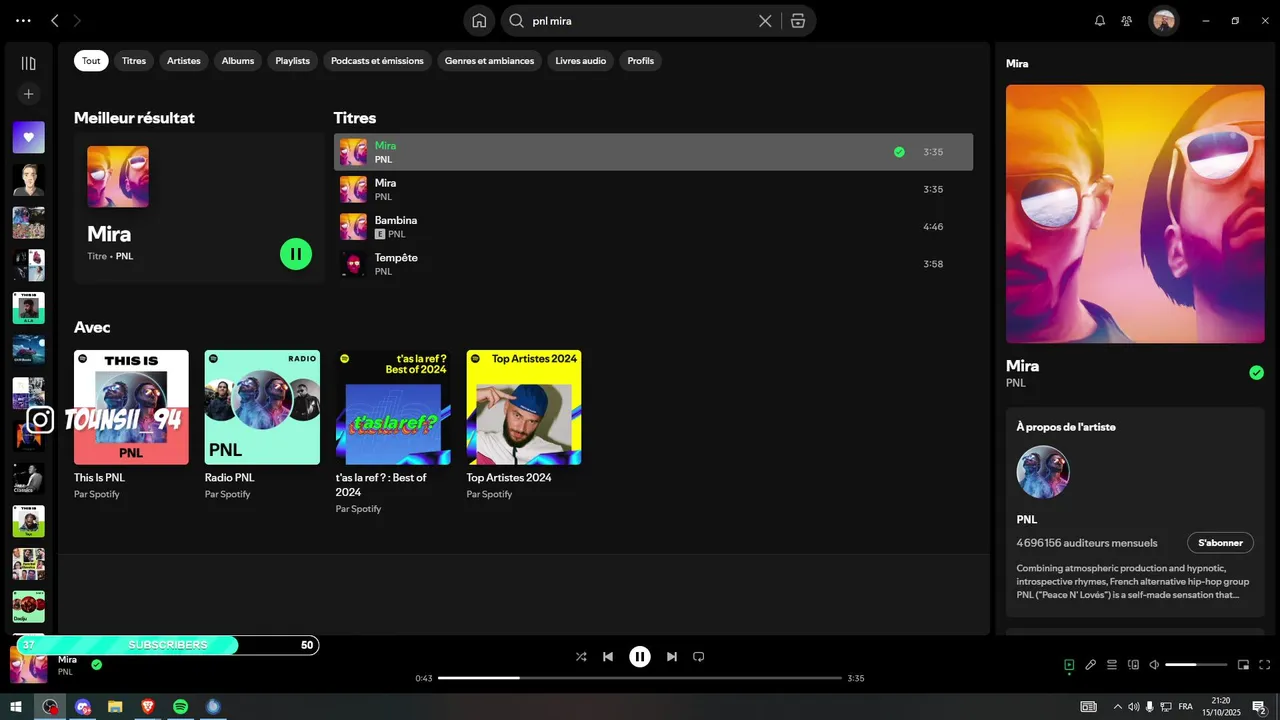The height and width of the screenshot is (720, 1280).
Task: Toggle saved checkmark in right Mira panel
Action: (1256, 373)
